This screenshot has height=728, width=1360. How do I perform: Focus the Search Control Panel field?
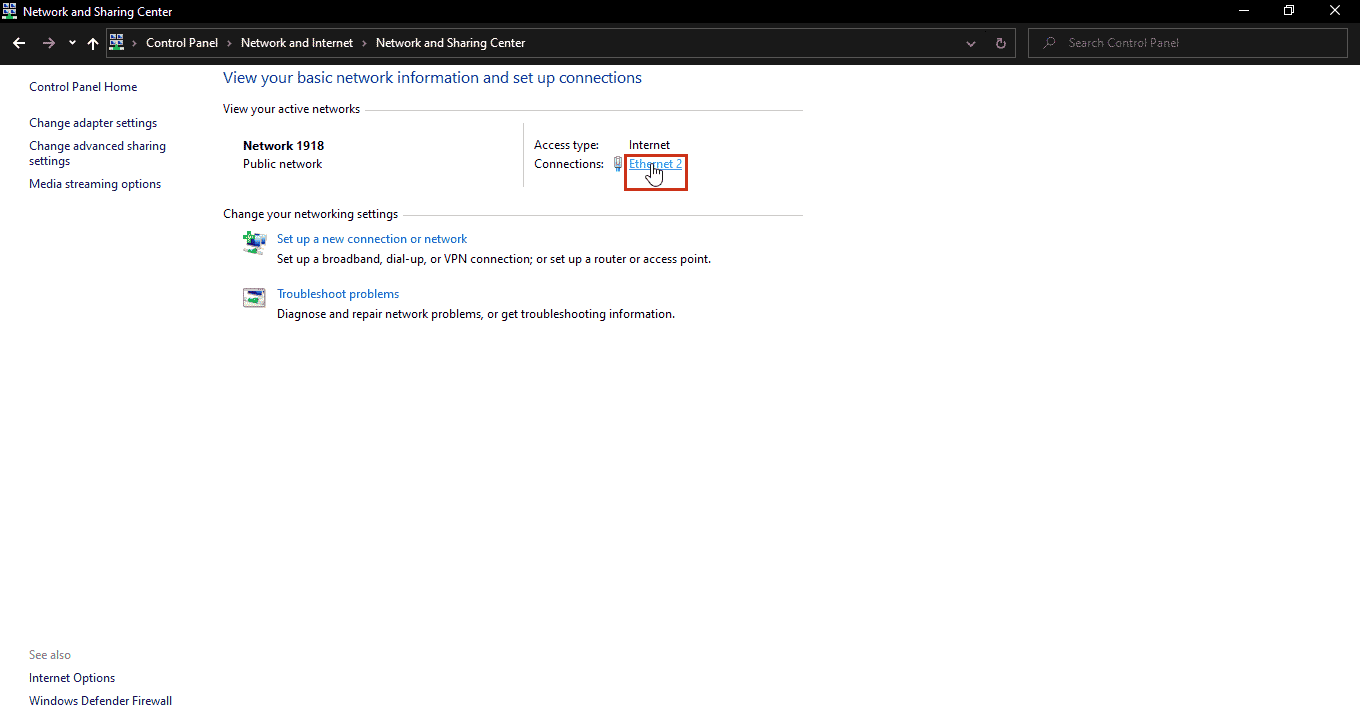coord(1190,43)
